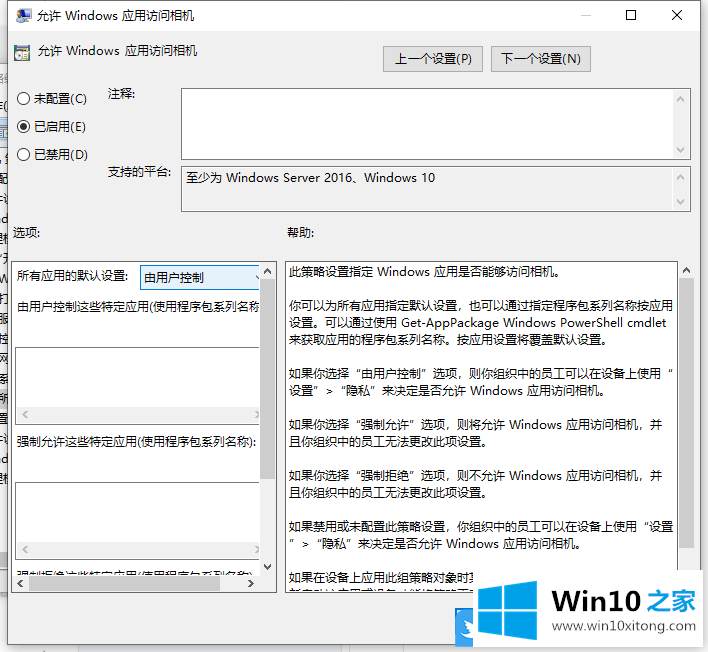This screenshot has width=708, height=652.
Task: Click the options panel vertical scroll down arrow
Action: (x=267, y=567)
